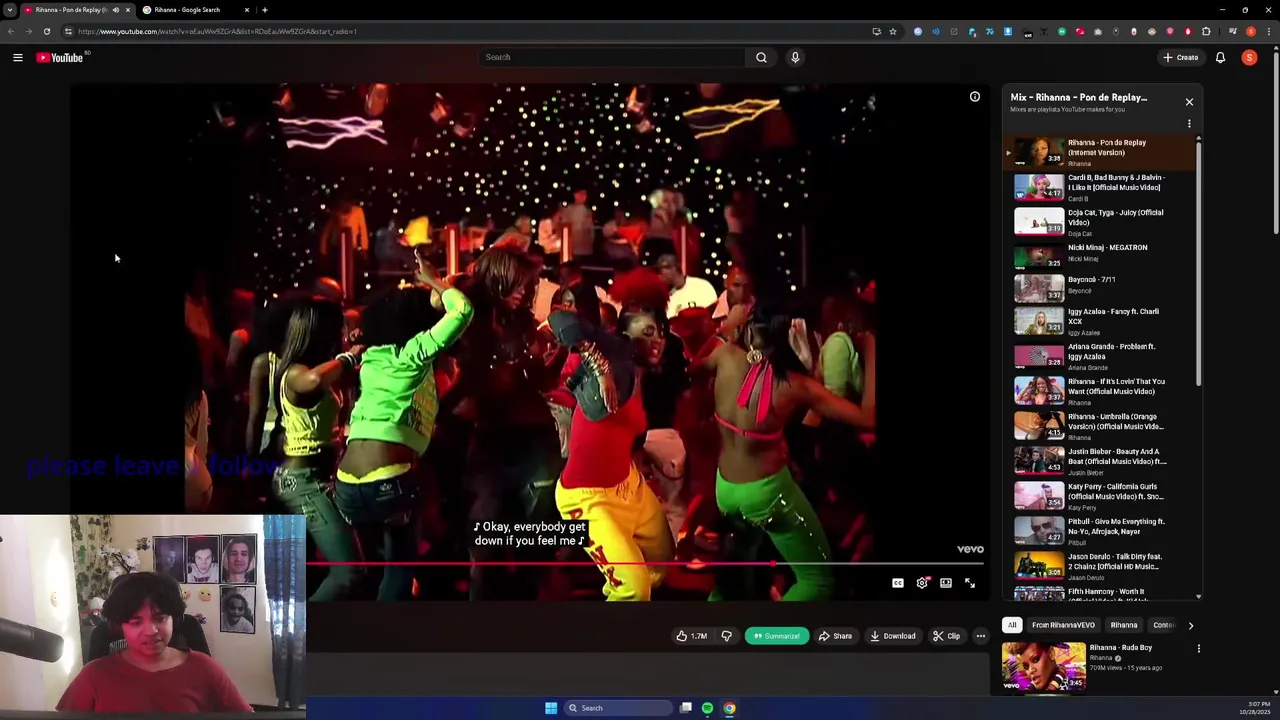
Task: Bookmark this page with star icon
Action: [893, 31]
